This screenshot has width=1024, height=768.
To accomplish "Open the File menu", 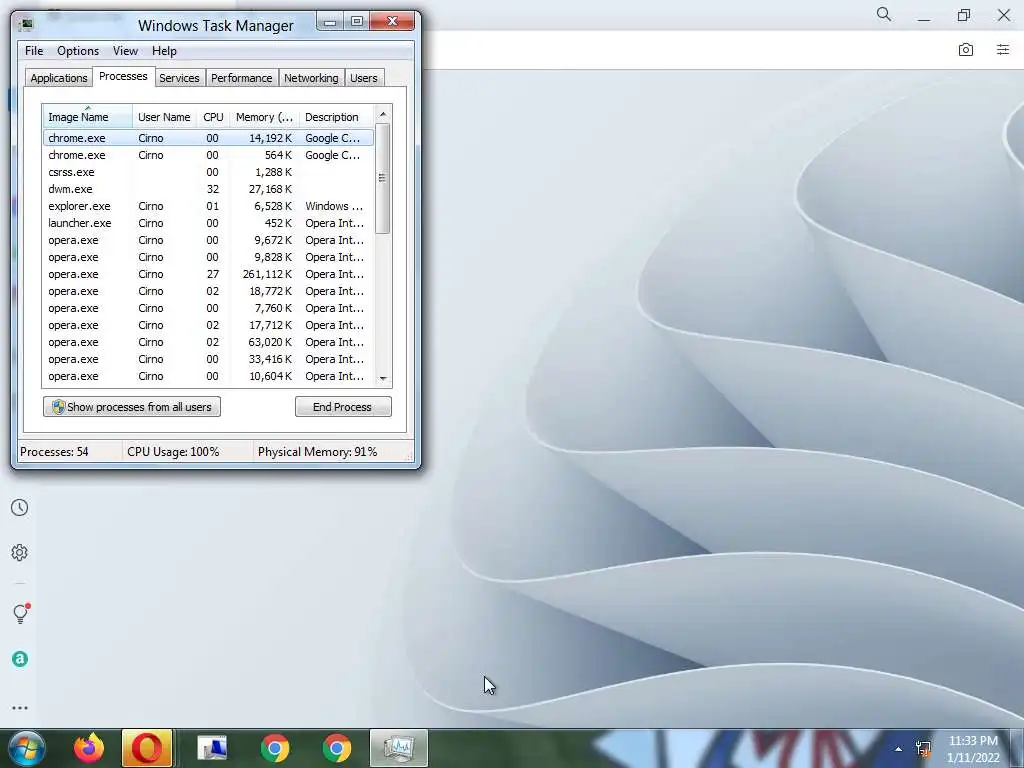I will click(x=34, y=51).
